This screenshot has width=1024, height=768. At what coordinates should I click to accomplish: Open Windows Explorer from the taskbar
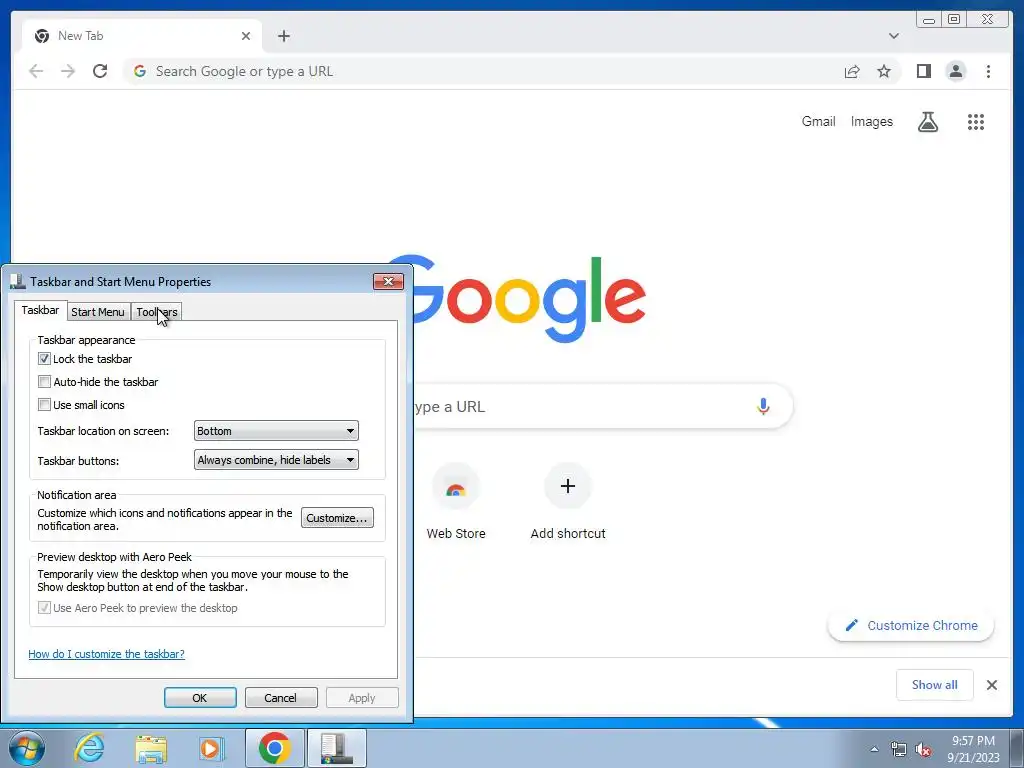(x=151, y=748)
